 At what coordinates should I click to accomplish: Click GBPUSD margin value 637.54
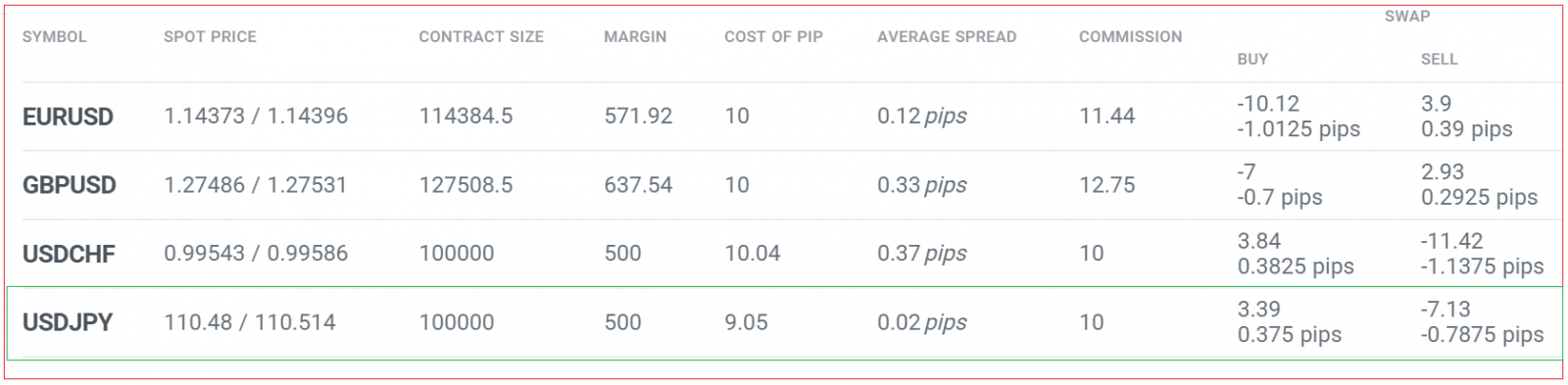pos(638,184)
